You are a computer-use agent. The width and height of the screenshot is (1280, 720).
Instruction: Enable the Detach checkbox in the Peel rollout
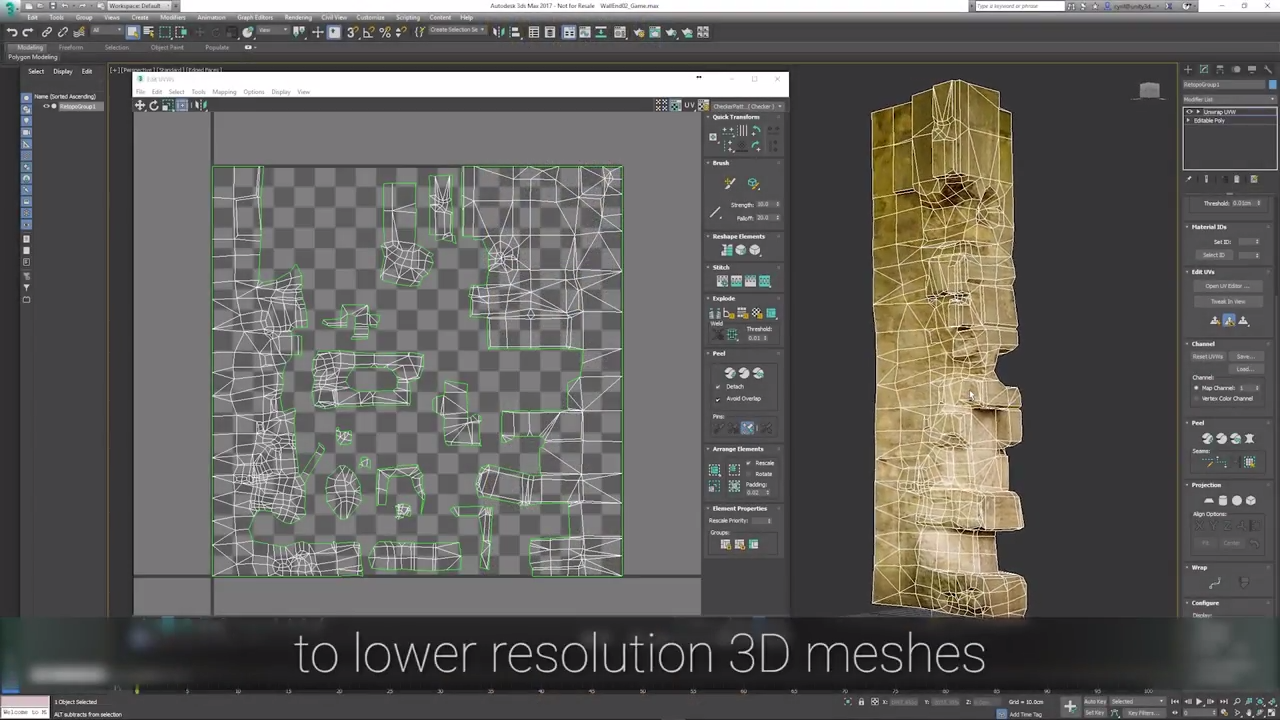tap(717, 386)
